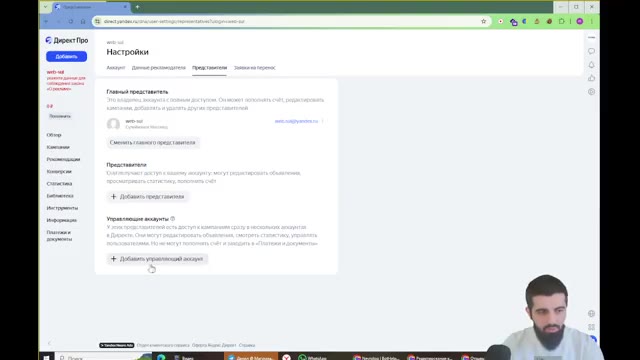
Task: Open Статистика in the sidebar
Action: click(59, 184)
